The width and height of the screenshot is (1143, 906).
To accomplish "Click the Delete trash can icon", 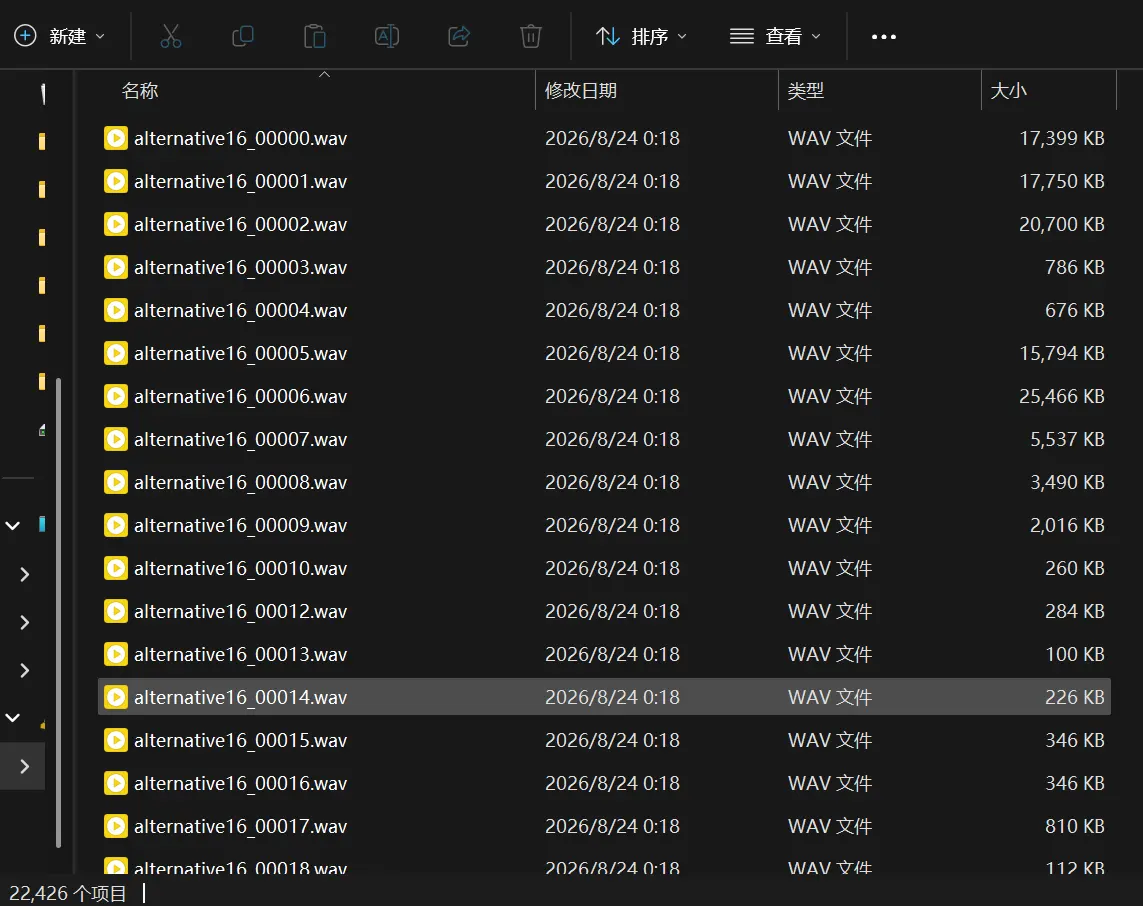I will coord(531,36).
